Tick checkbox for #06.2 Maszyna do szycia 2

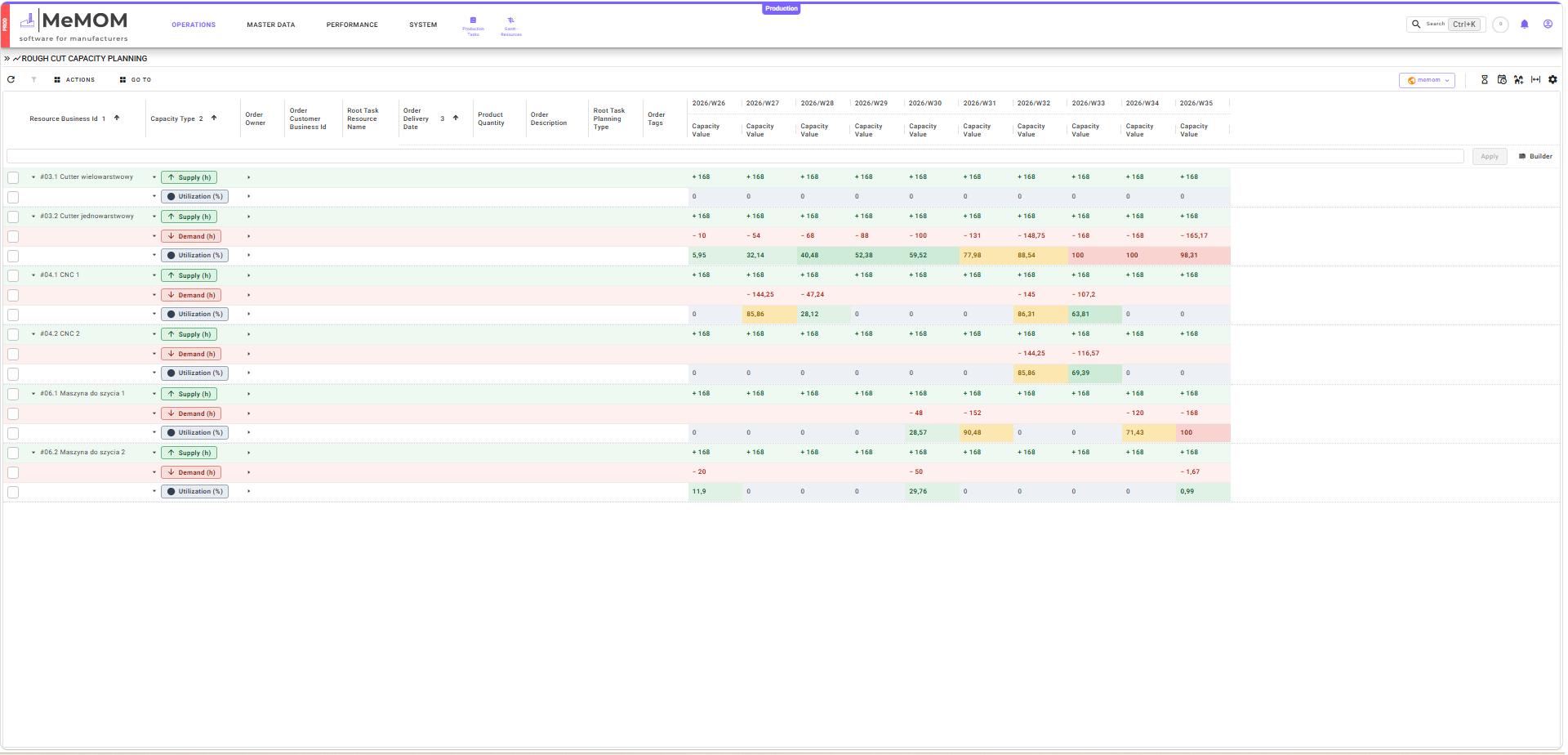pos(13,453)
